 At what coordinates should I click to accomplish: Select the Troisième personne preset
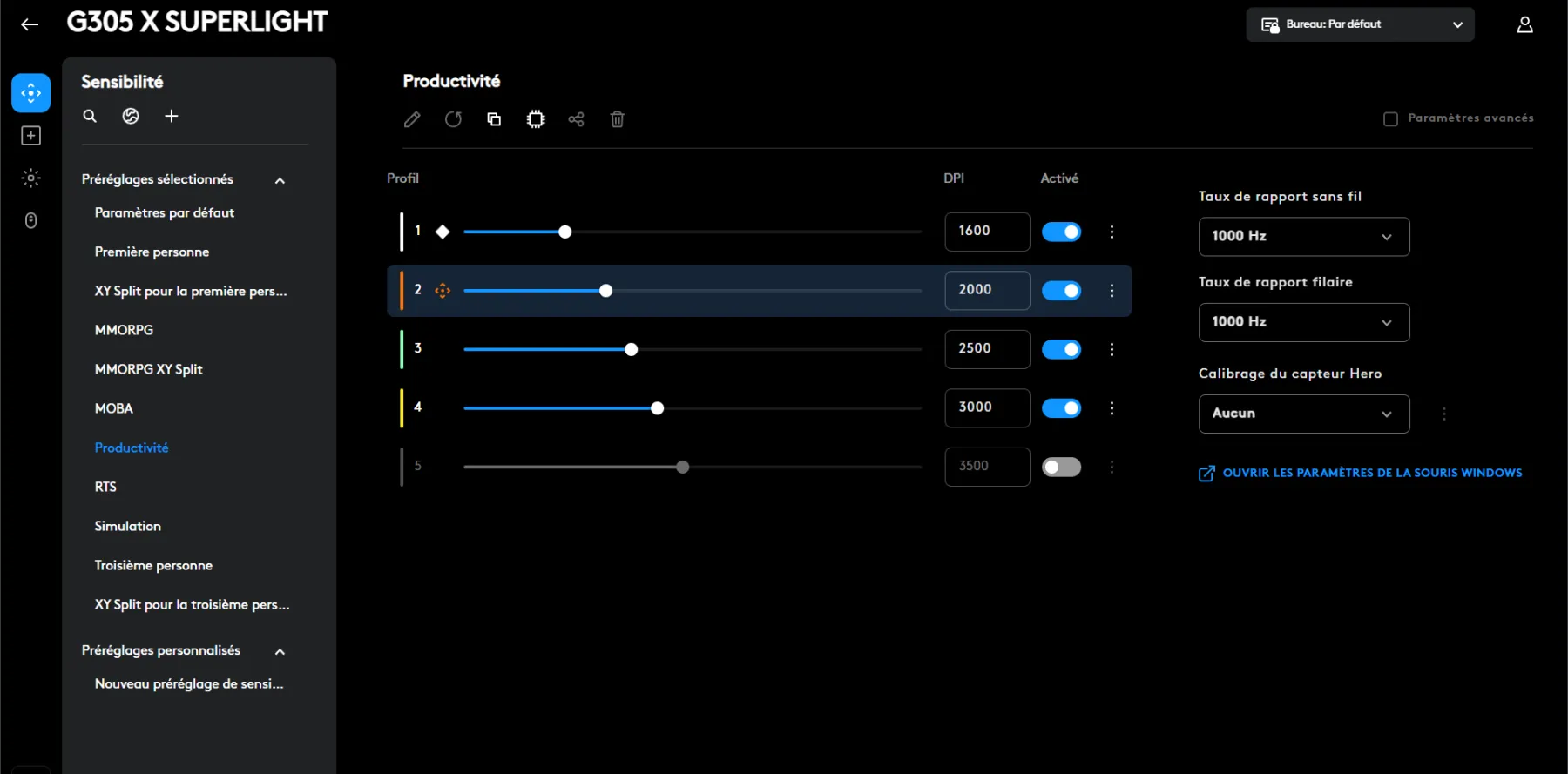point(153,565)
